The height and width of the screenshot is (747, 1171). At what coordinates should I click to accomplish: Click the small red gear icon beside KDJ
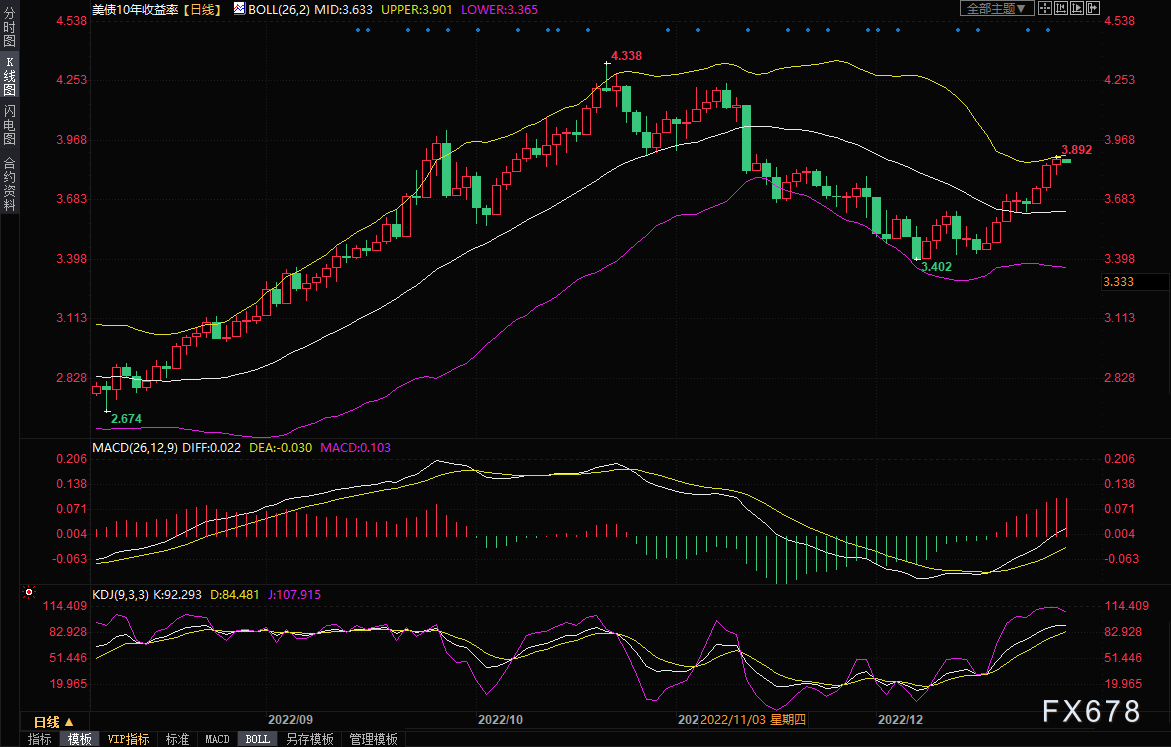click(x=28, y=592)
